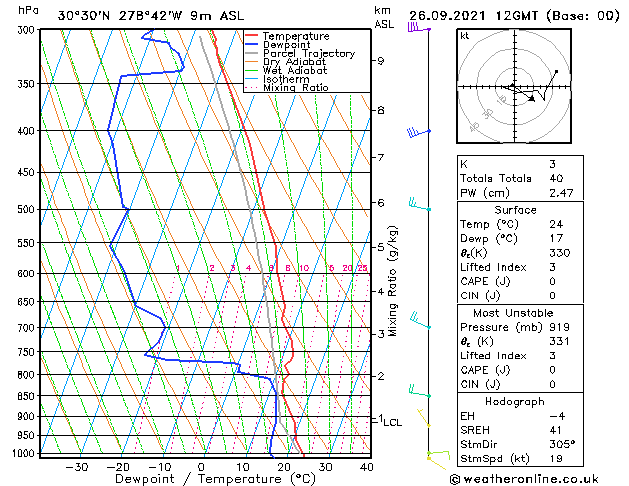Click the '9' km altitude label
This screenshot has width=629, height=486.
click(380, 61)
